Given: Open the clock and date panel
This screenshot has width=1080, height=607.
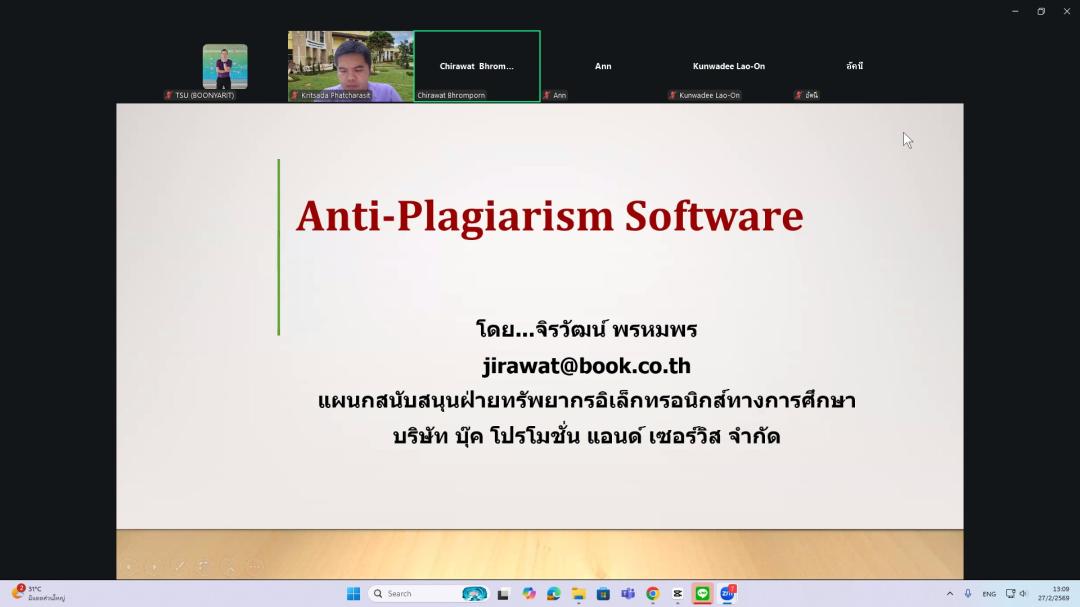Looking at the screenshot, I should point(1058,593).
